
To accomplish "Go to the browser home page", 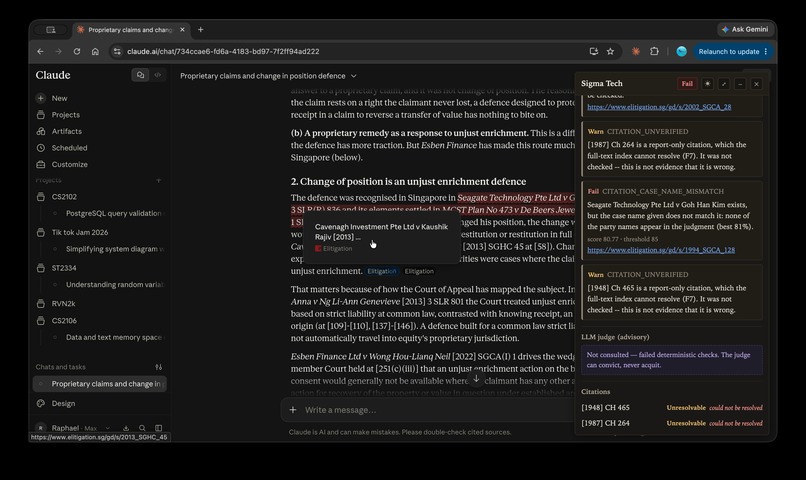I will coord(95,51).
